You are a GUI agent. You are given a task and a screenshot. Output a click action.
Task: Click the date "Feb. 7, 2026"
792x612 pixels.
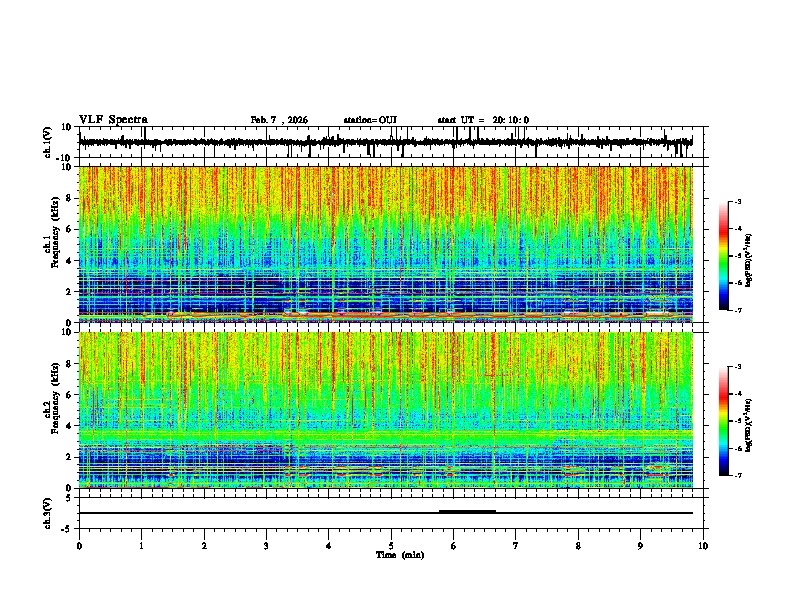[279, 120]
